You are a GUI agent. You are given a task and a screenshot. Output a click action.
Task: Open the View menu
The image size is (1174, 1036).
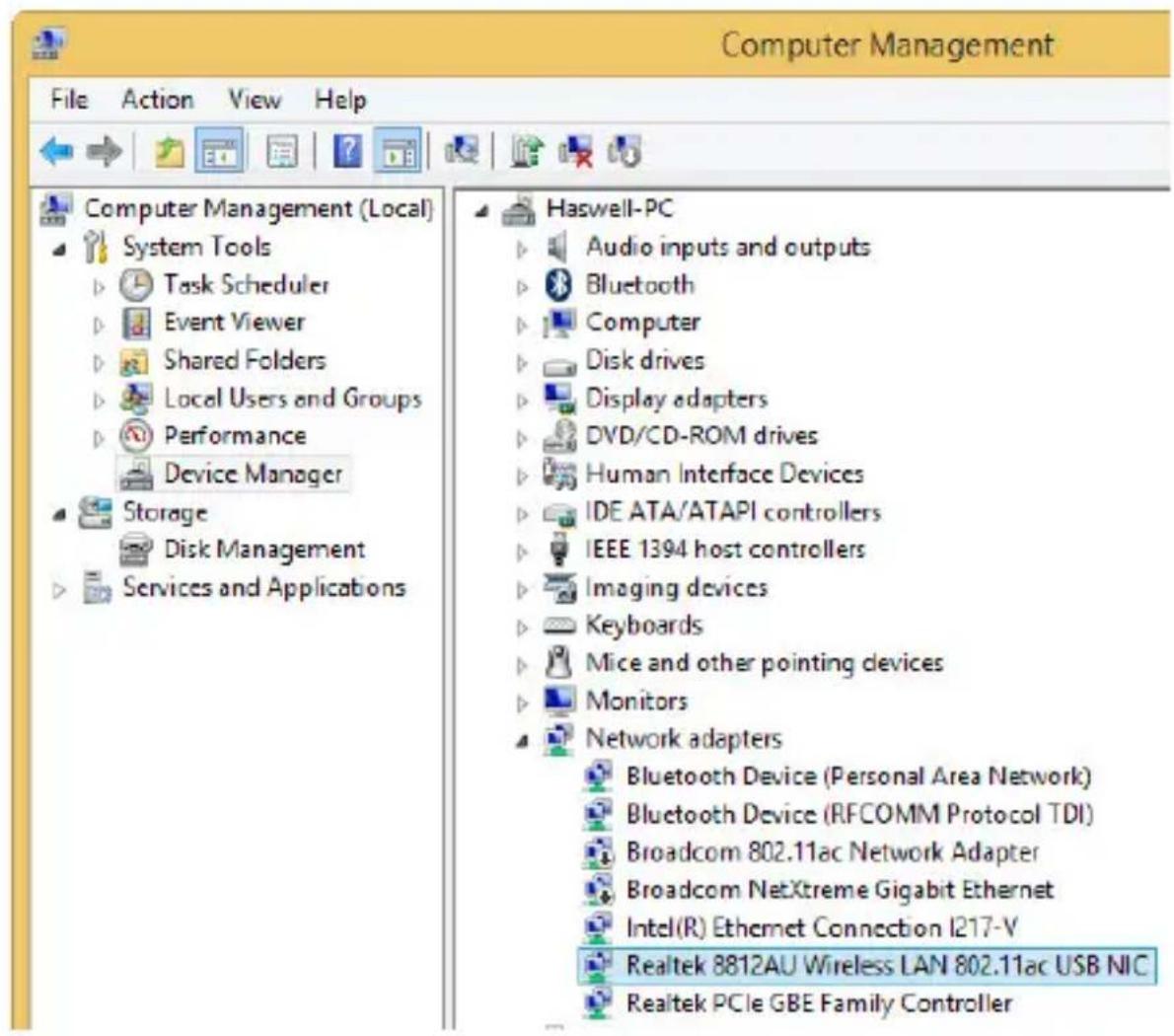(255, 99)
